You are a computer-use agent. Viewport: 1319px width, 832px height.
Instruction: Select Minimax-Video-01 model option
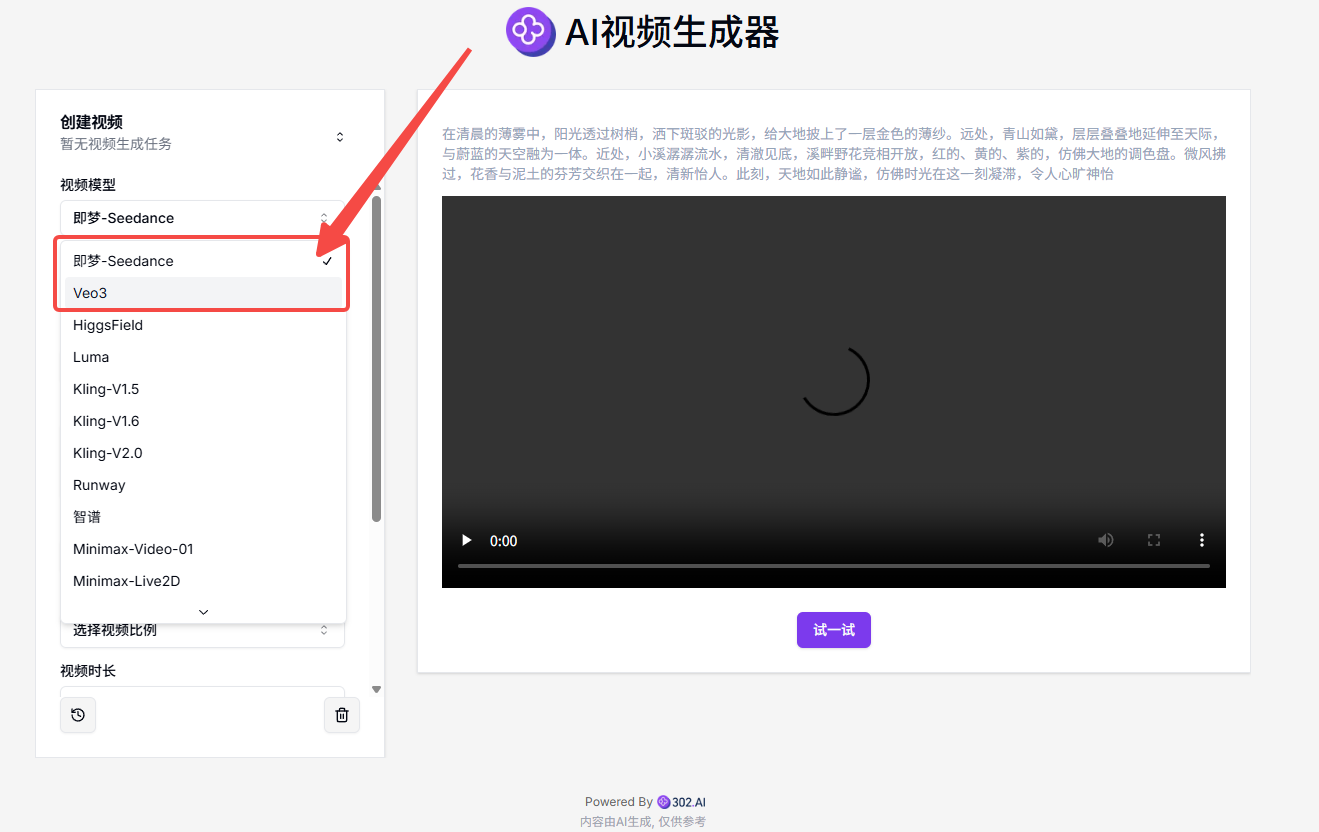[x=204, y=549]
